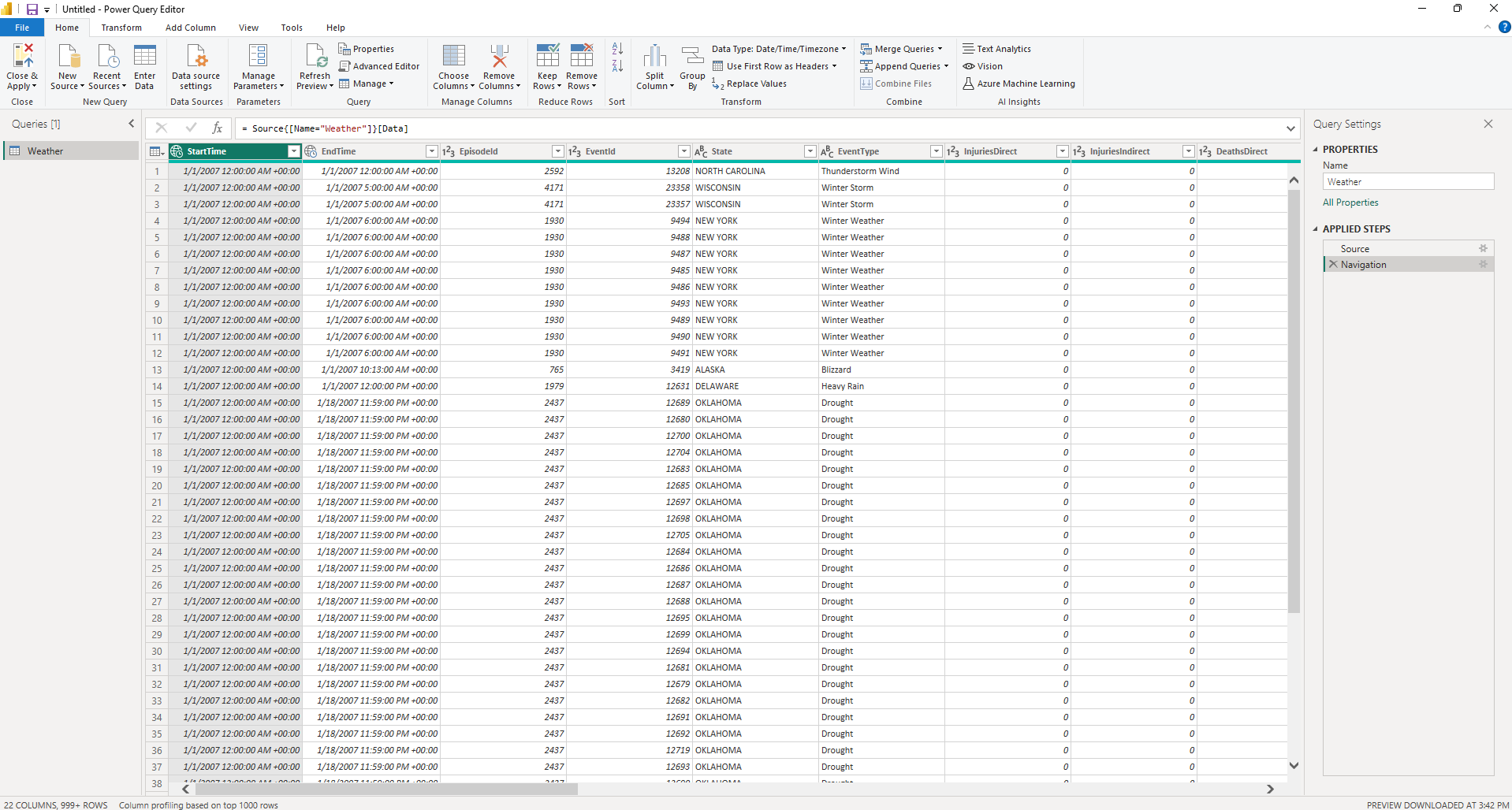The height and width of the screenshot is (810, 1512).
Task: Expand the formula bar with its chevron
Action: 1290,128
